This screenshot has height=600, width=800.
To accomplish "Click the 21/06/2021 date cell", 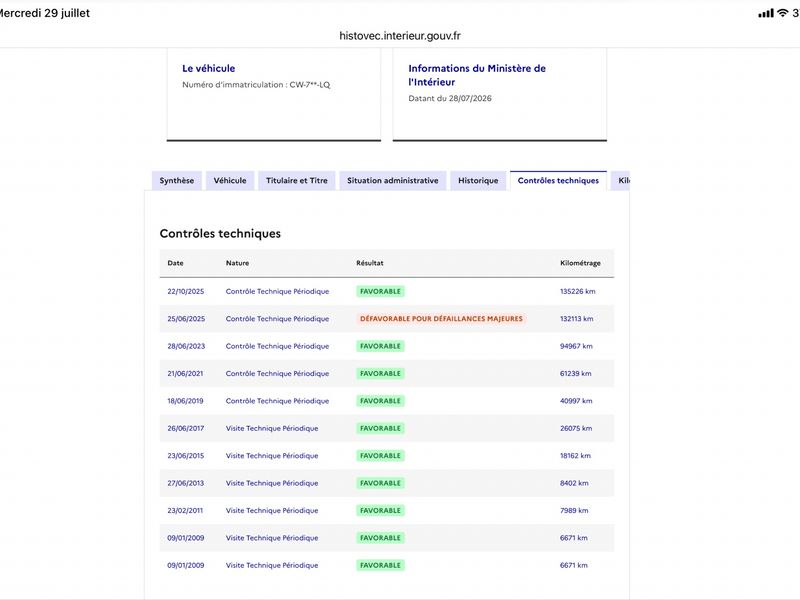I will [x=185, y=373].
